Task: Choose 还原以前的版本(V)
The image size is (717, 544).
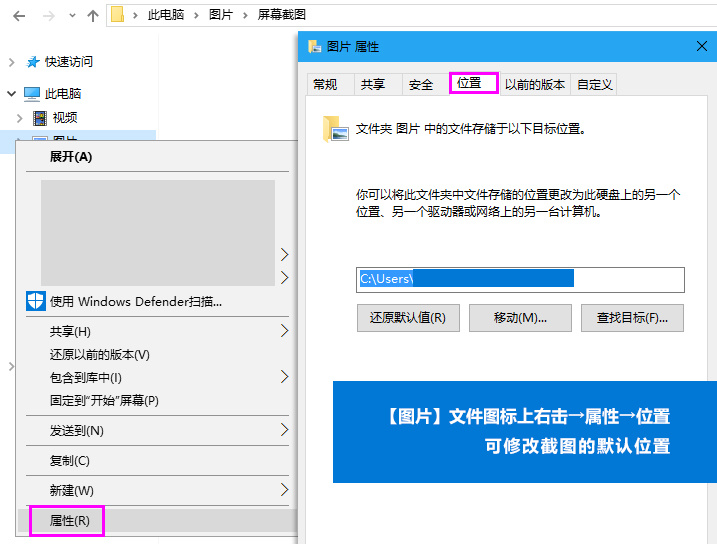Action: 157,355
